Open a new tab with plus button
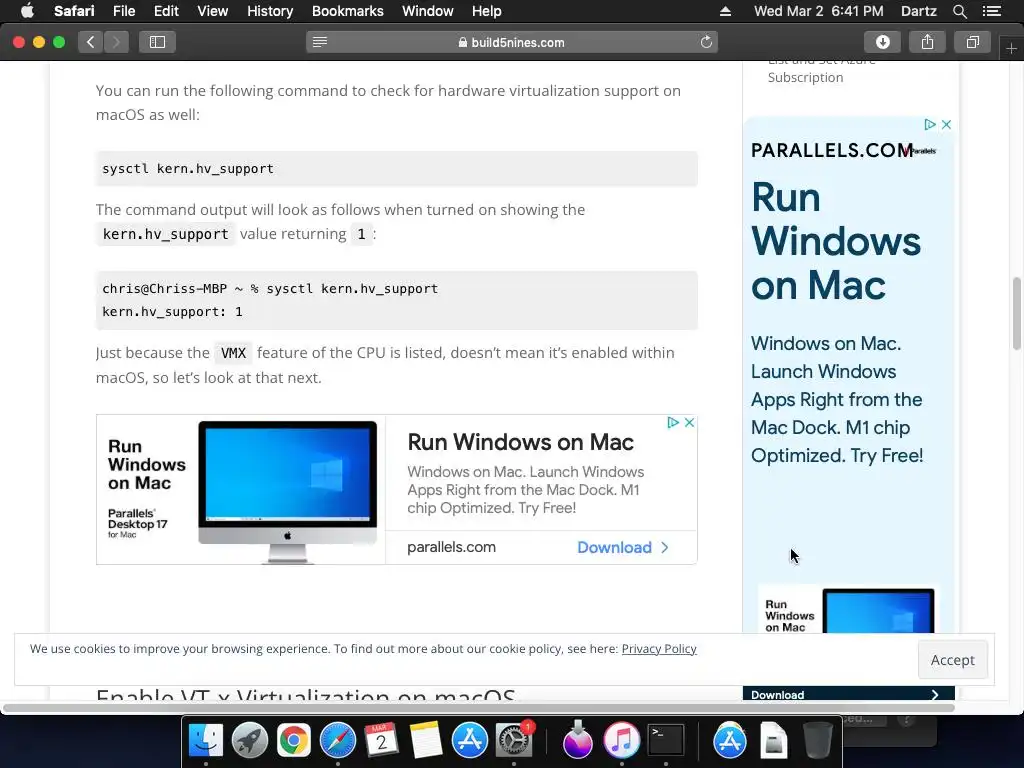This screenshot has width=1024, height=768. (x=1011, y=49)
